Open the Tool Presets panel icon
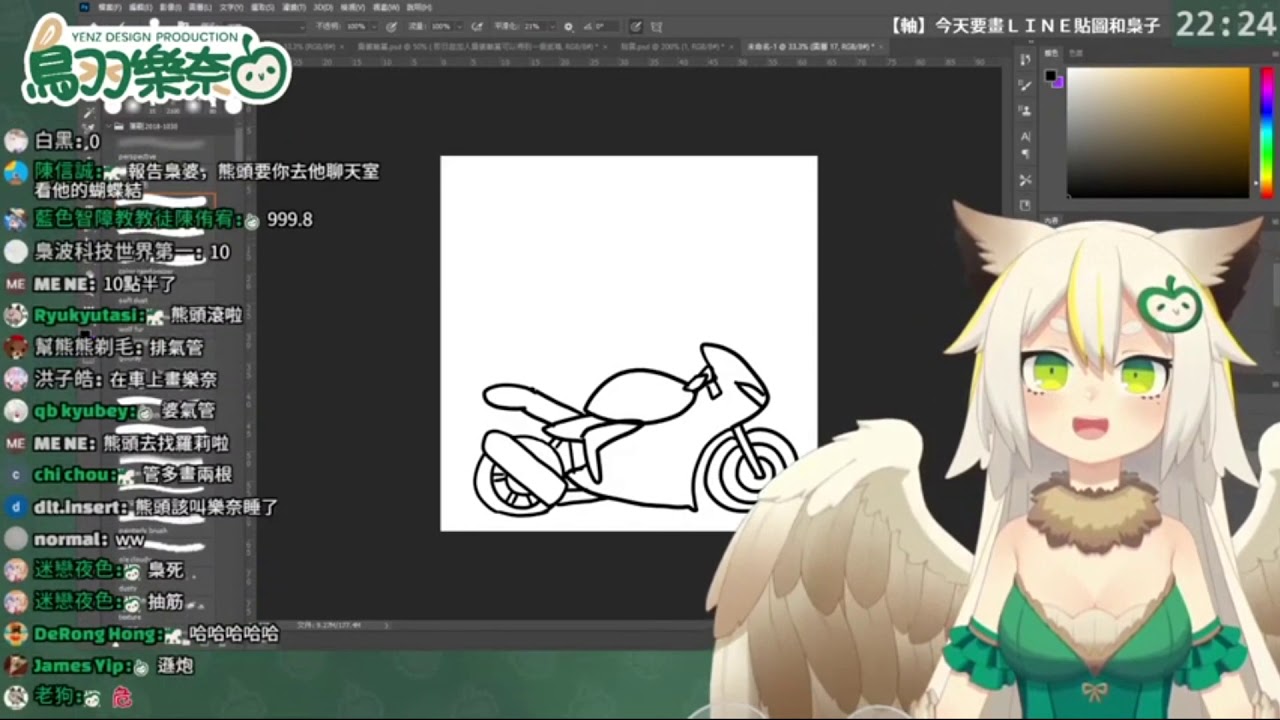Viewport: 1280px width, 720px height. (1025, 180)
